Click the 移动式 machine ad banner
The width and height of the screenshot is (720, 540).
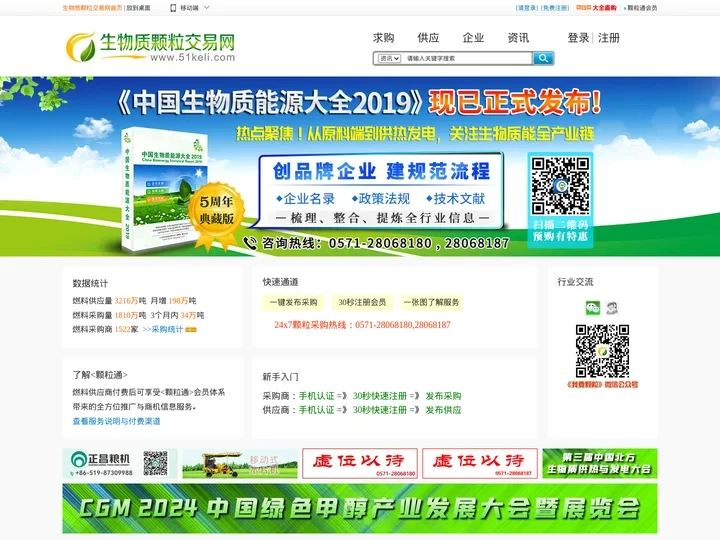tap(240, 463)
